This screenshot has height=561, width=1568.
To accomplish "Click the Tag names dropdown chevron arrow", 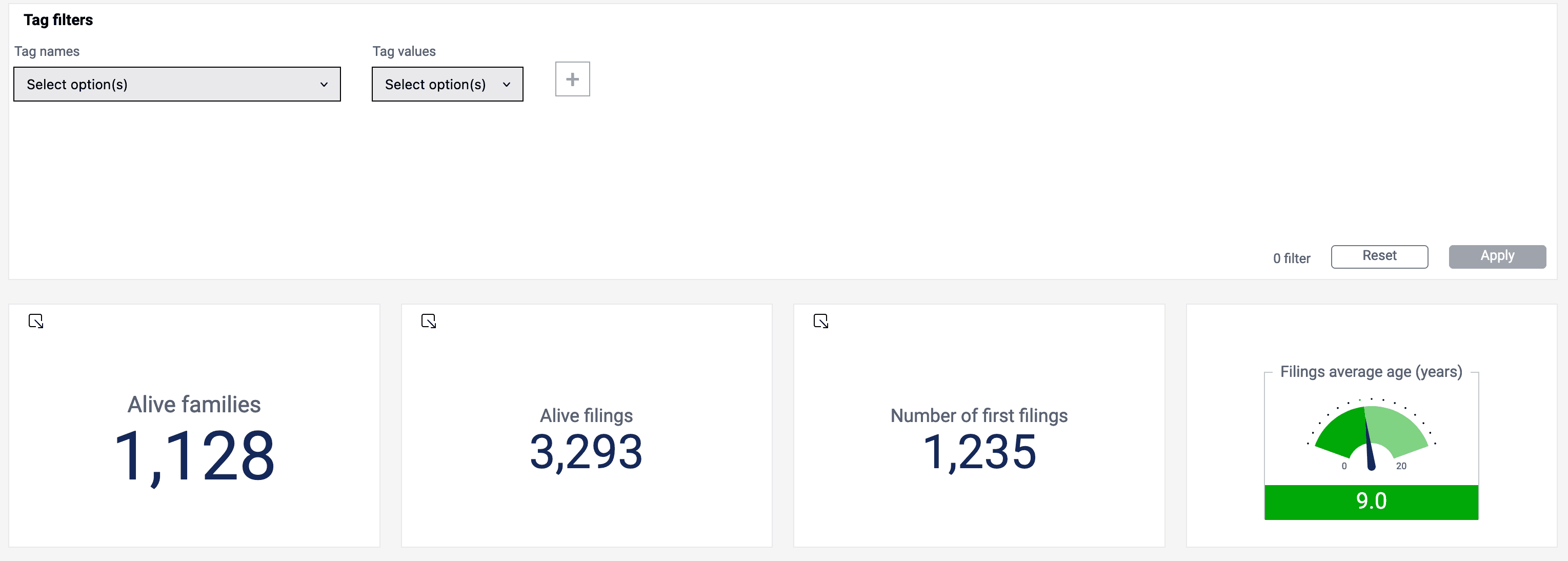I will [x=324, y=85].
